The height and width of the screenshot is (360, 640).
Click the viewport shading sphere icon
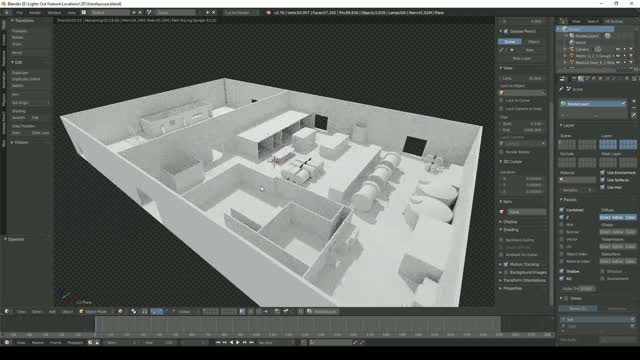(120, 311)
